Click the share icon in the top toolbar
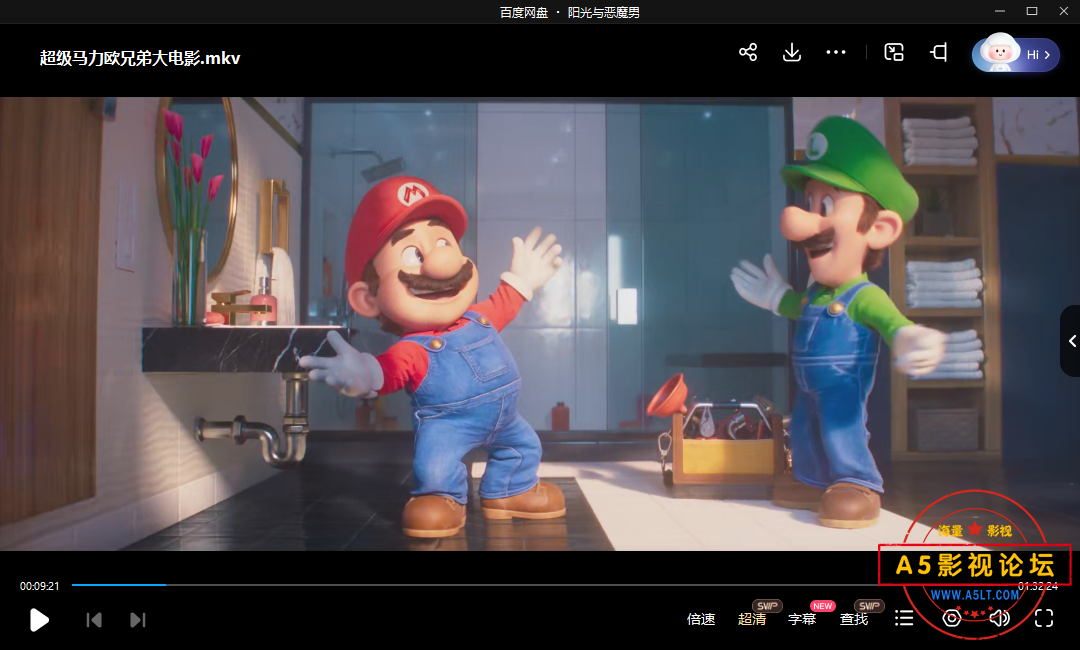This screenshot has width=1080, height=650. [748, 52]
